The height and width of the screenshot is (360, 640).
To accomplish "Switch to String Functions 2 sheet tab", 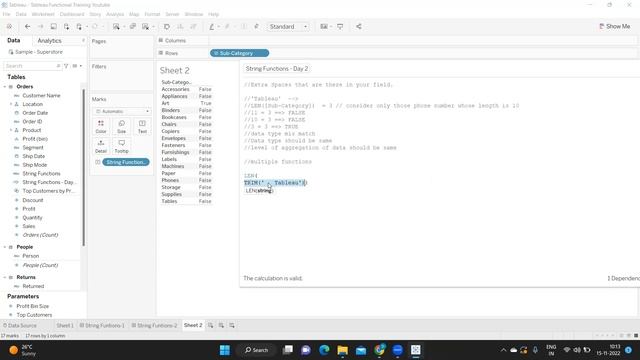I will (154, 325).
